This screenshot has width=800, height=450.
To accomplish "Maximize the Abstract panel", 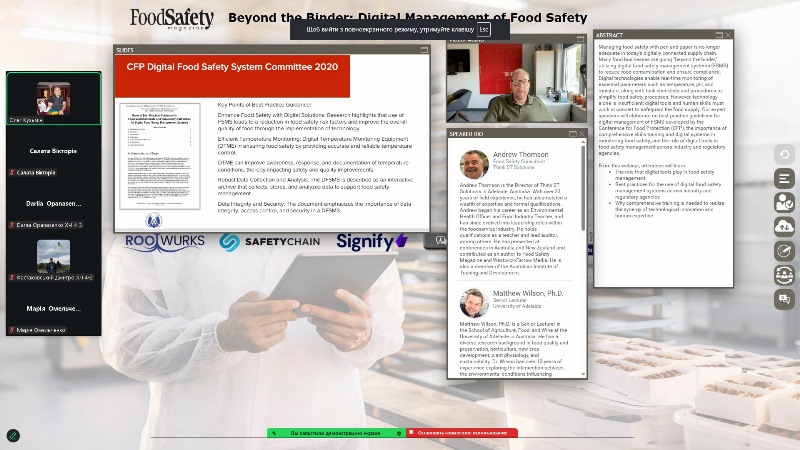I will click(719, 35).
